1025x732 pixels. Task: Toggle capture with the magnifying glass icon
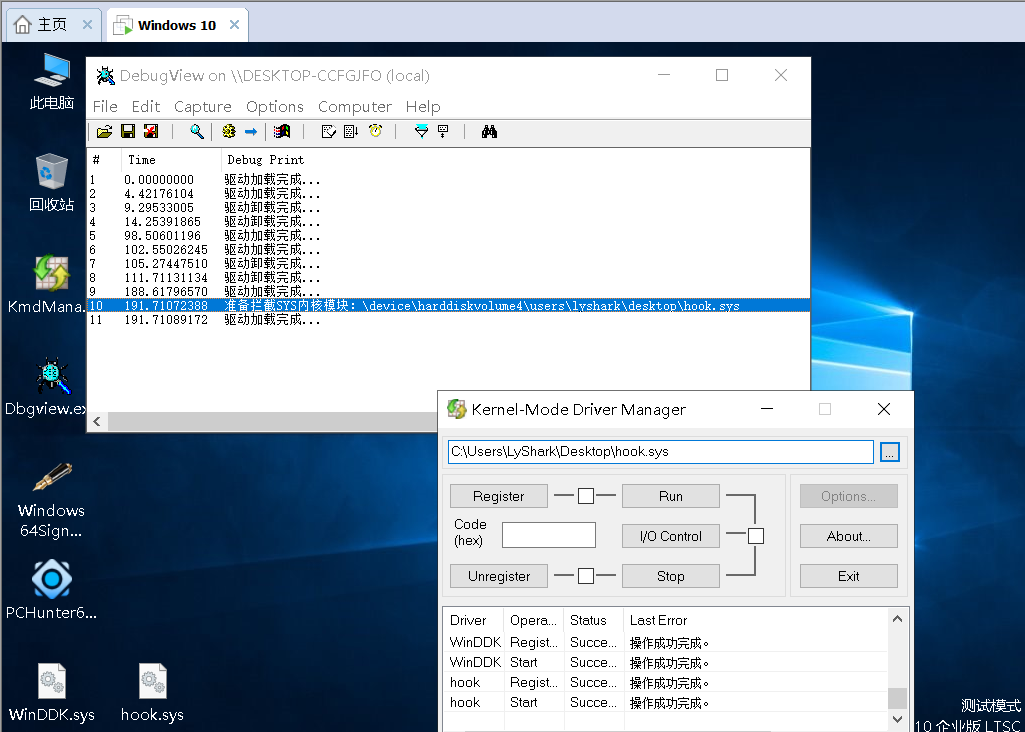[x=197, y=131]
